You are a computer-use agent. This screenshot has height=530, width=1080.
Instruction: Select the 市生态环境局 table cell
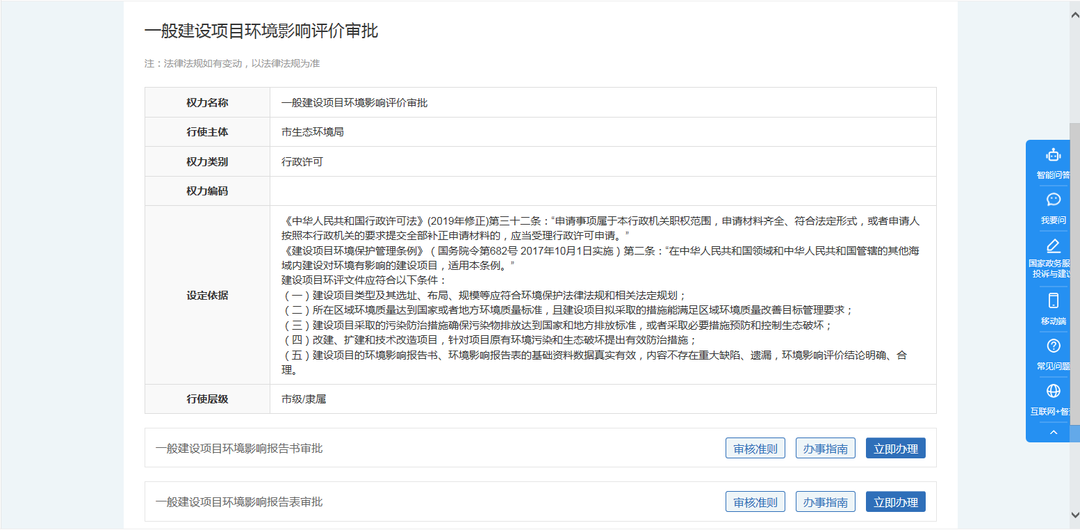(313, 132)
